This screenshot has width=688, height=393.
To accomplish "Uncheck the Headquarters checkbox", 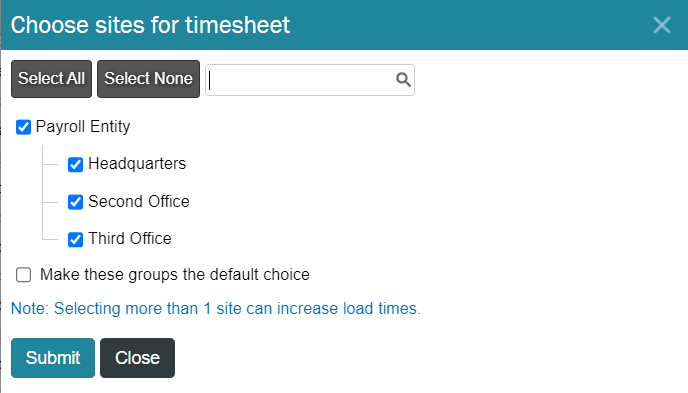I will pos(75,164).
